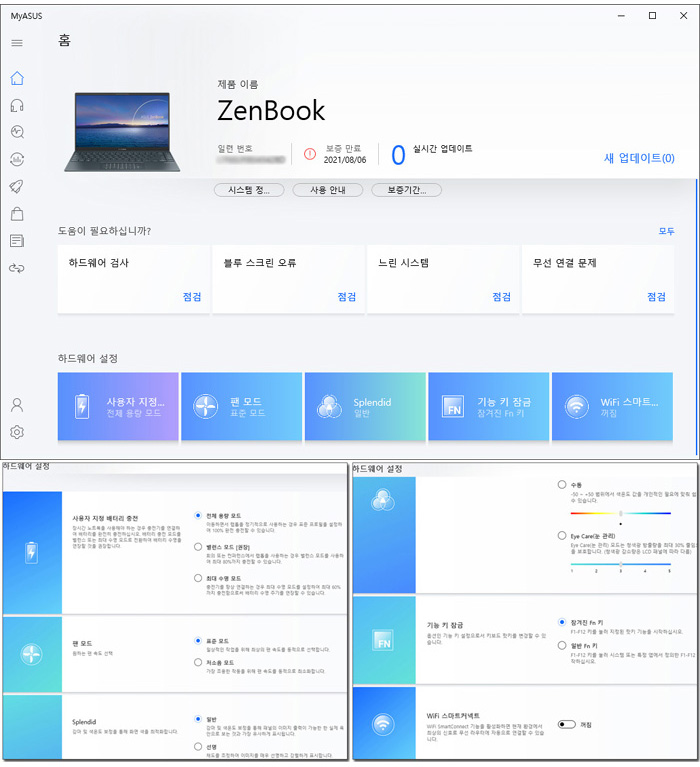Image resolution: width=700 pixels, height=767 pixels.
Task: Click the 실시간 업데이트 label
Action: (x=443, y=149)
